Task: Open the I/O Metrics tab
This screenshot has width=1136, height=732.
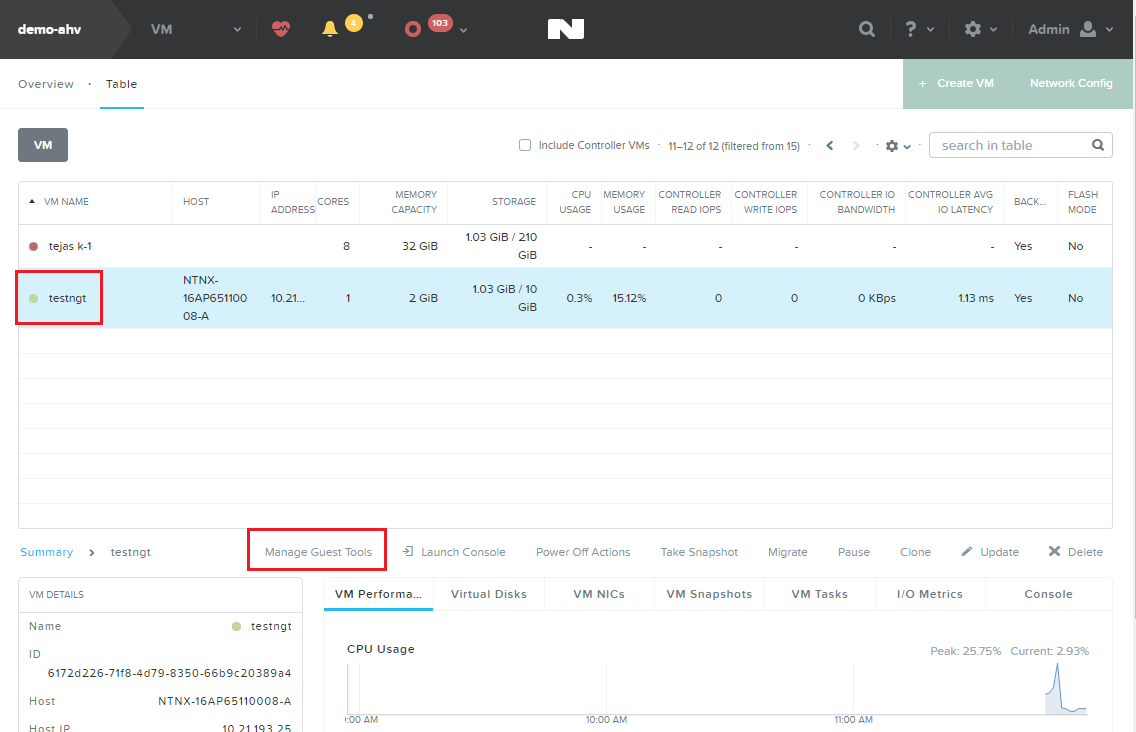Action: tap(930, 594)
